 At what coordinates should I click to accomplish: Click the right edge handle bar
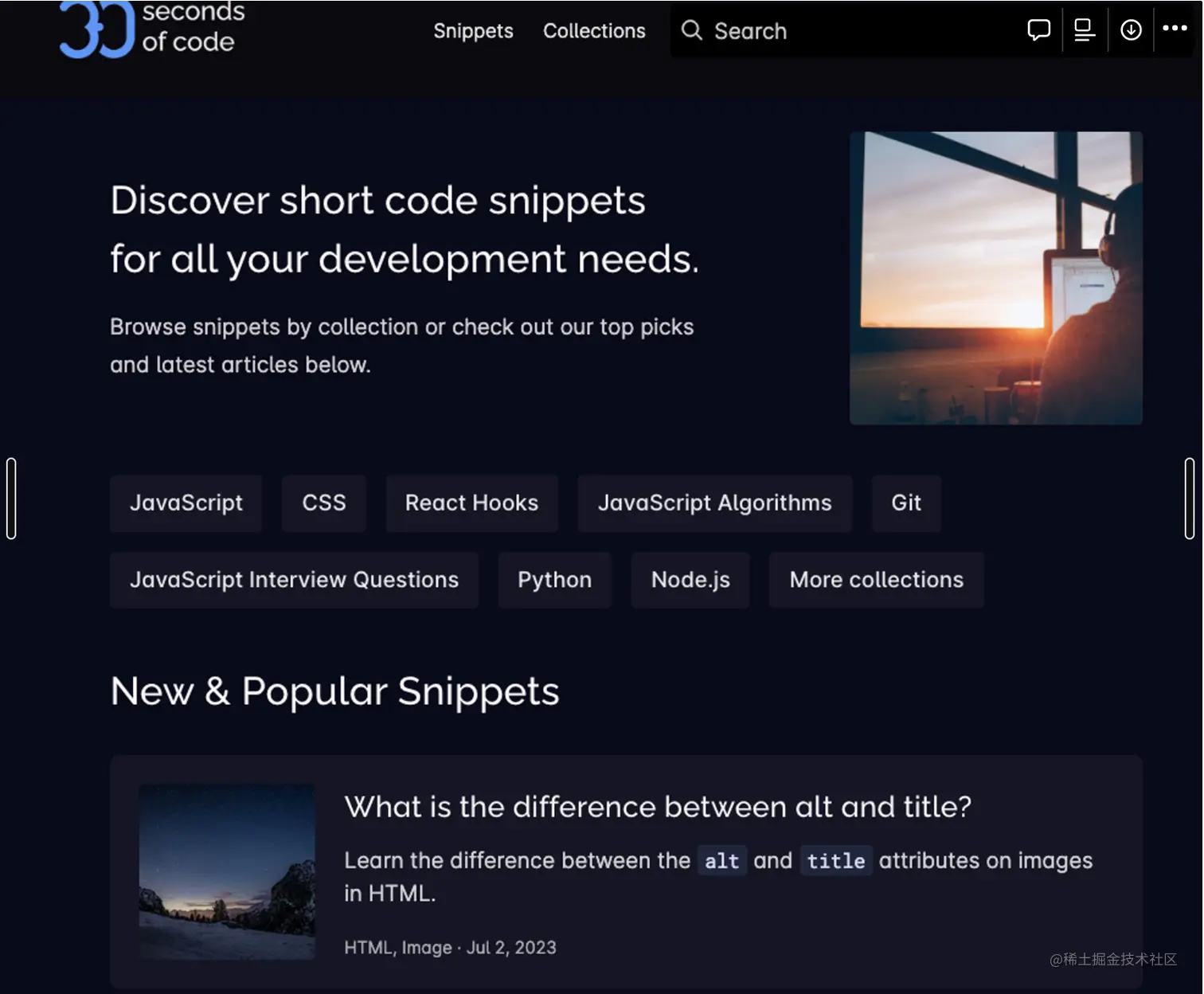click(x=1189, y=499)
